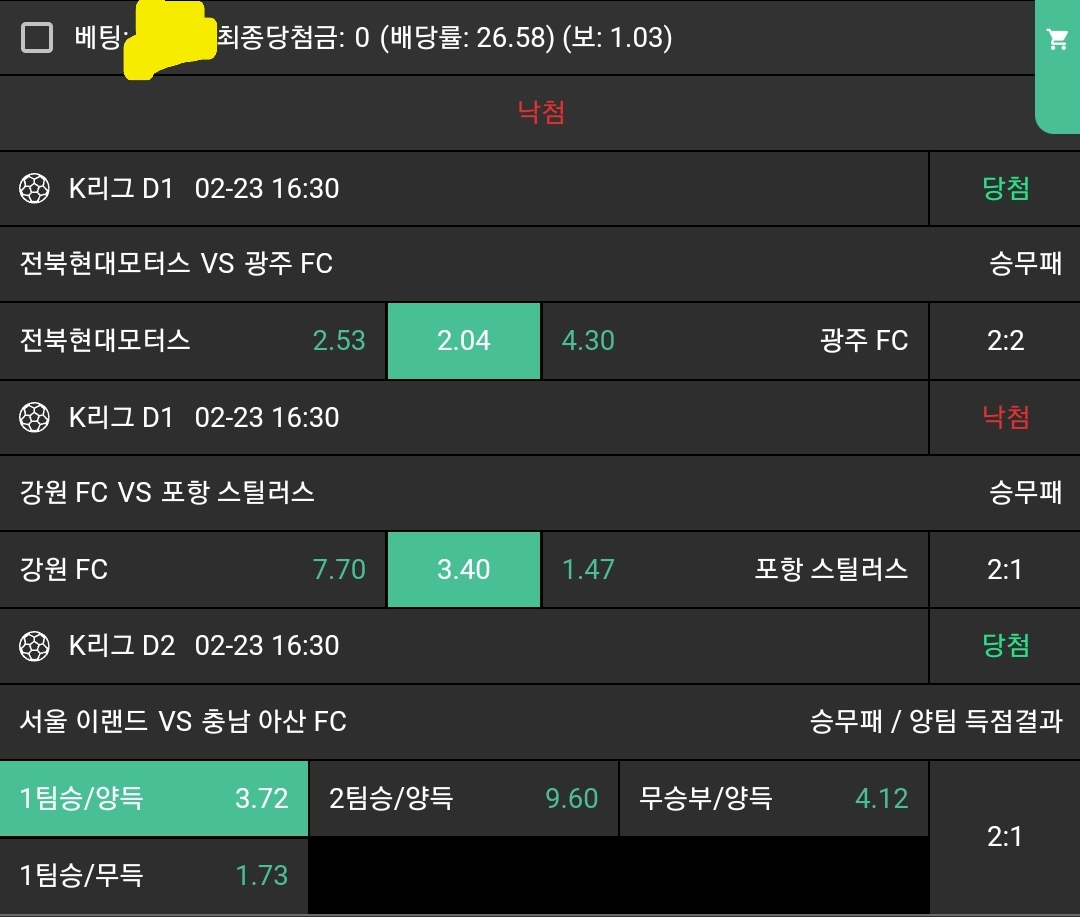Select 무승부/양득 option at 4.12
Screen dimensions: 1080x917
click(774, 798)
